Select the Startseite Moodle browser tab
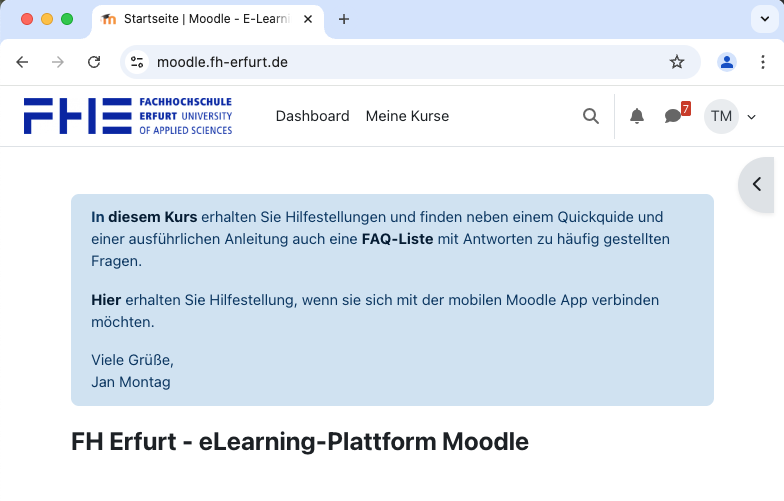 coord(200,19)
